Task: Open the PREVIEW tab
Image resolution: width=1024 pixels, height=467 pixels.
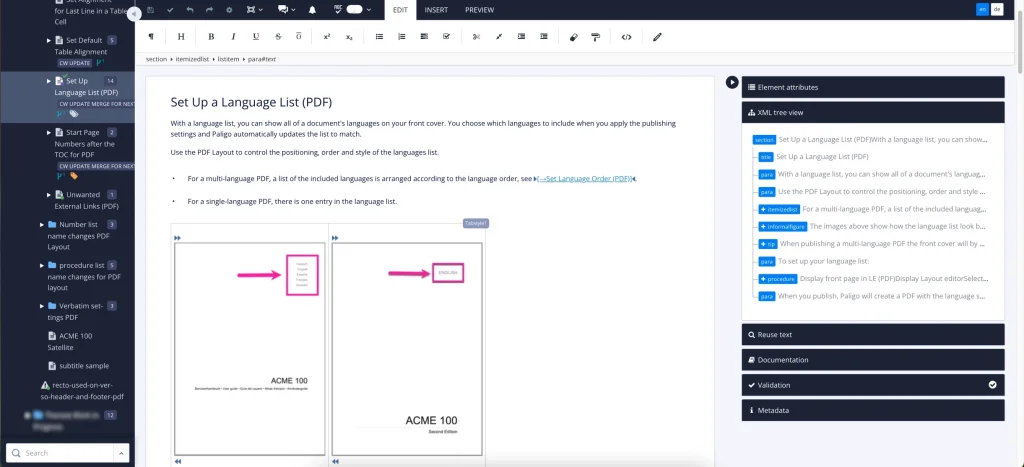Action: [x=479, y=10]
